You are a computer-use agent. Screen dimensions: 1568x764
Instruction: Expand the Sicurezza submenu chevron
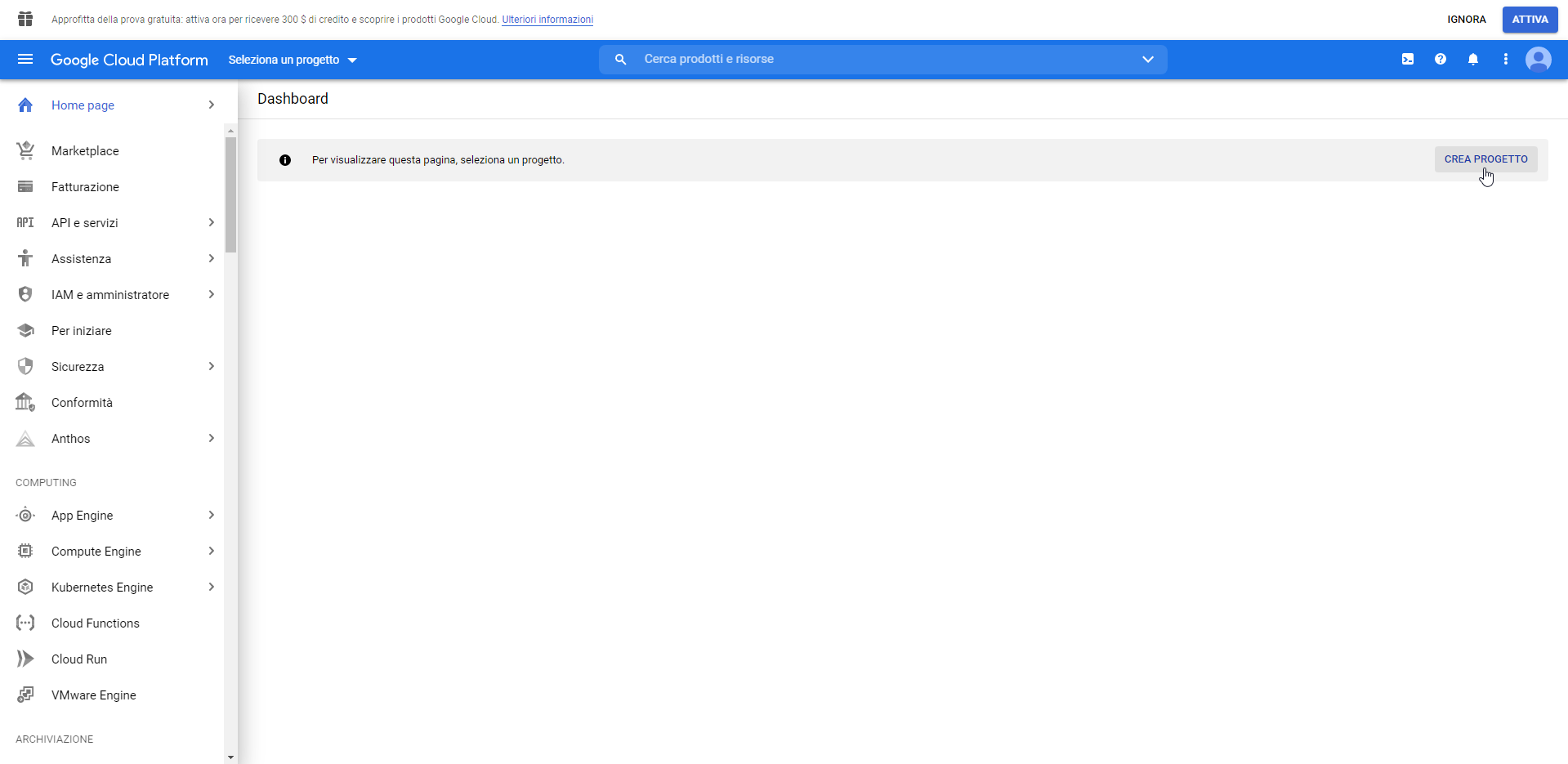click(x=212, y=366)
